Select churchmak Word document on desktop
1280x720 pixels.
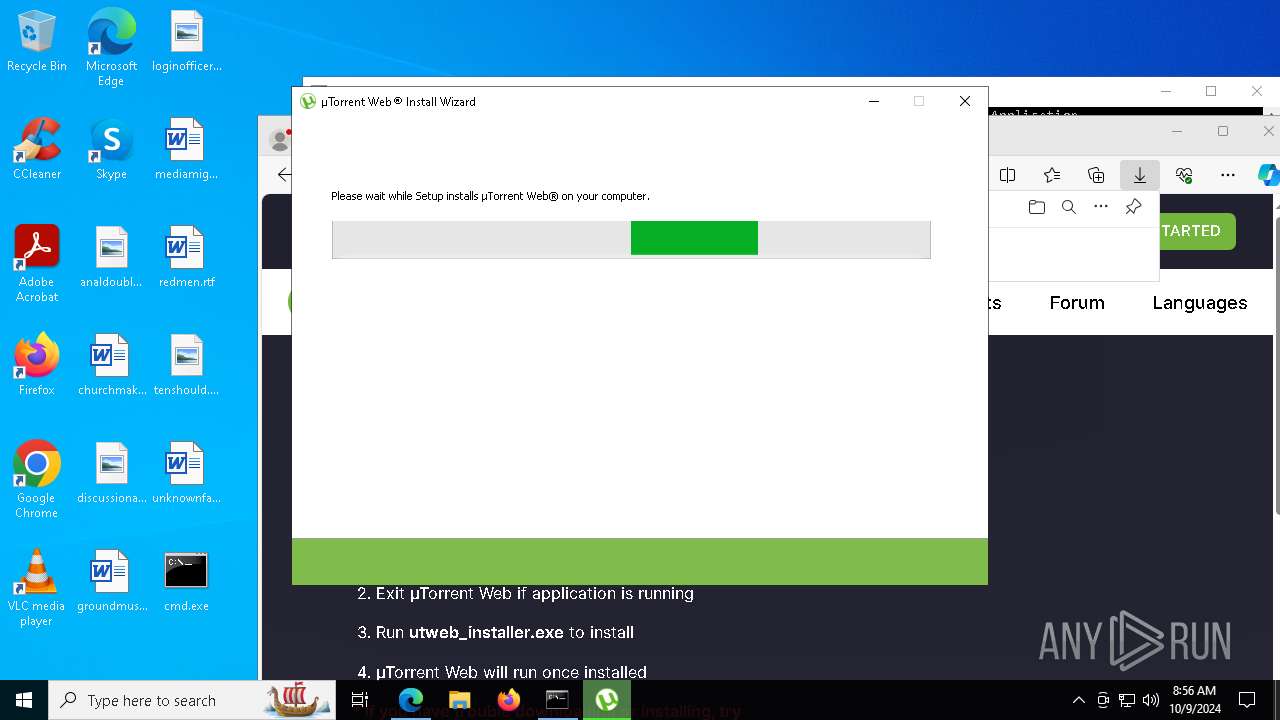(111, 366)
